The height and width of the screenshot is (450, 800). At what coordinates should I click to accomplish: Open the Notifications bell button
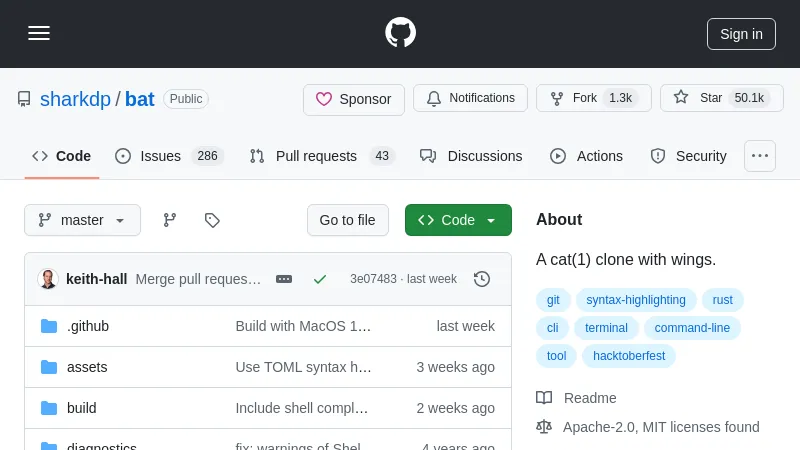tap(470, 98)
